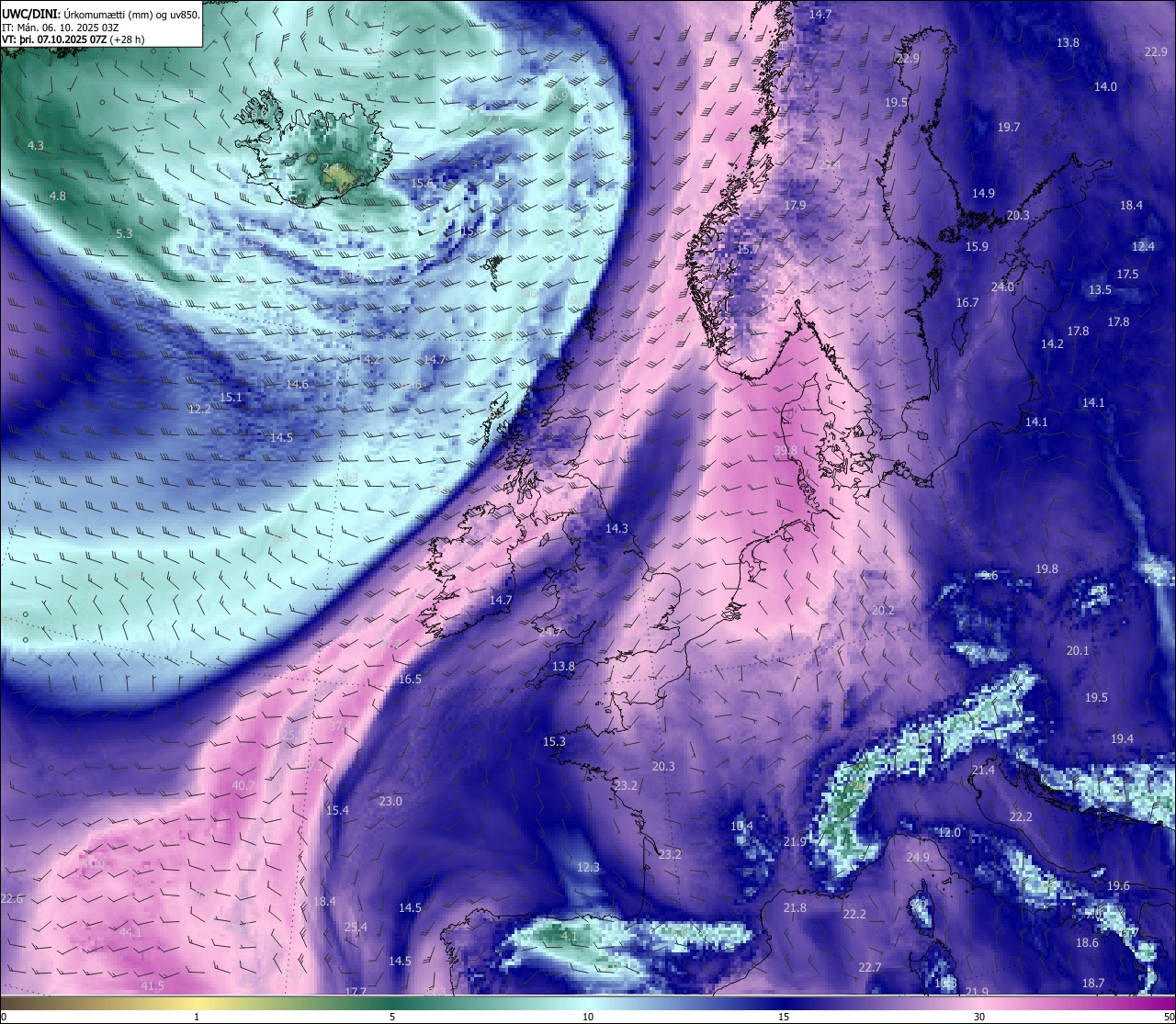Click the 0 tick on the colour scale

(3, 1017)
